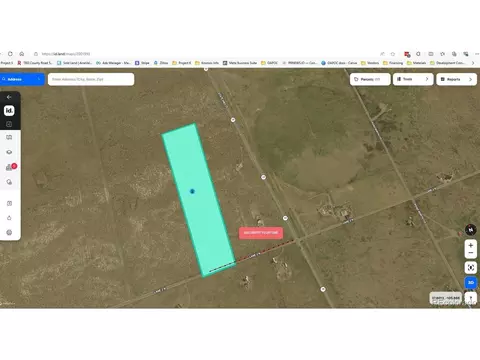Open the County Road bookmark

[x=35, y=63]
